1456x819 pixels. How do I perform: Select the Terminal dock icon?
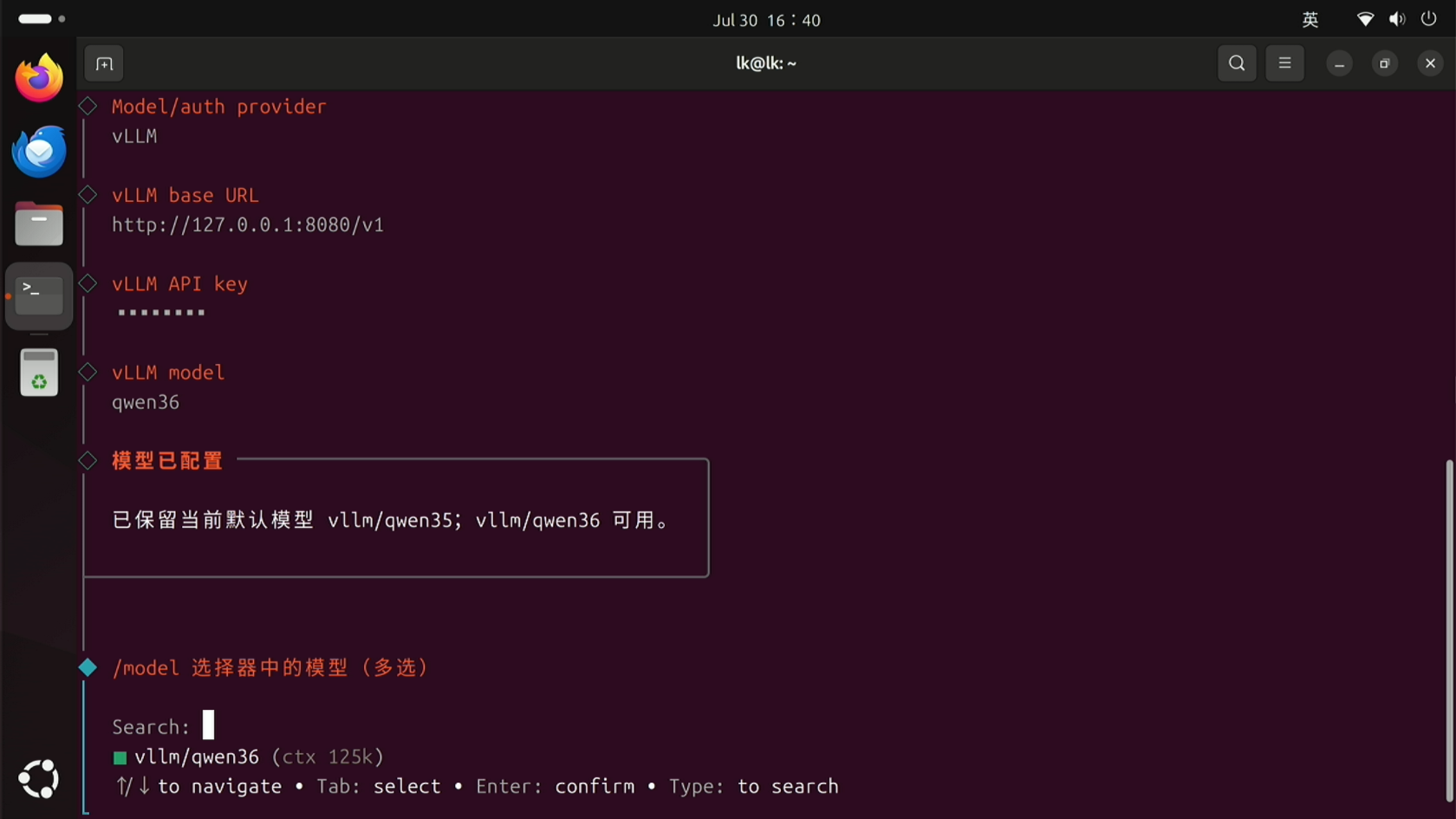[39, 296]
